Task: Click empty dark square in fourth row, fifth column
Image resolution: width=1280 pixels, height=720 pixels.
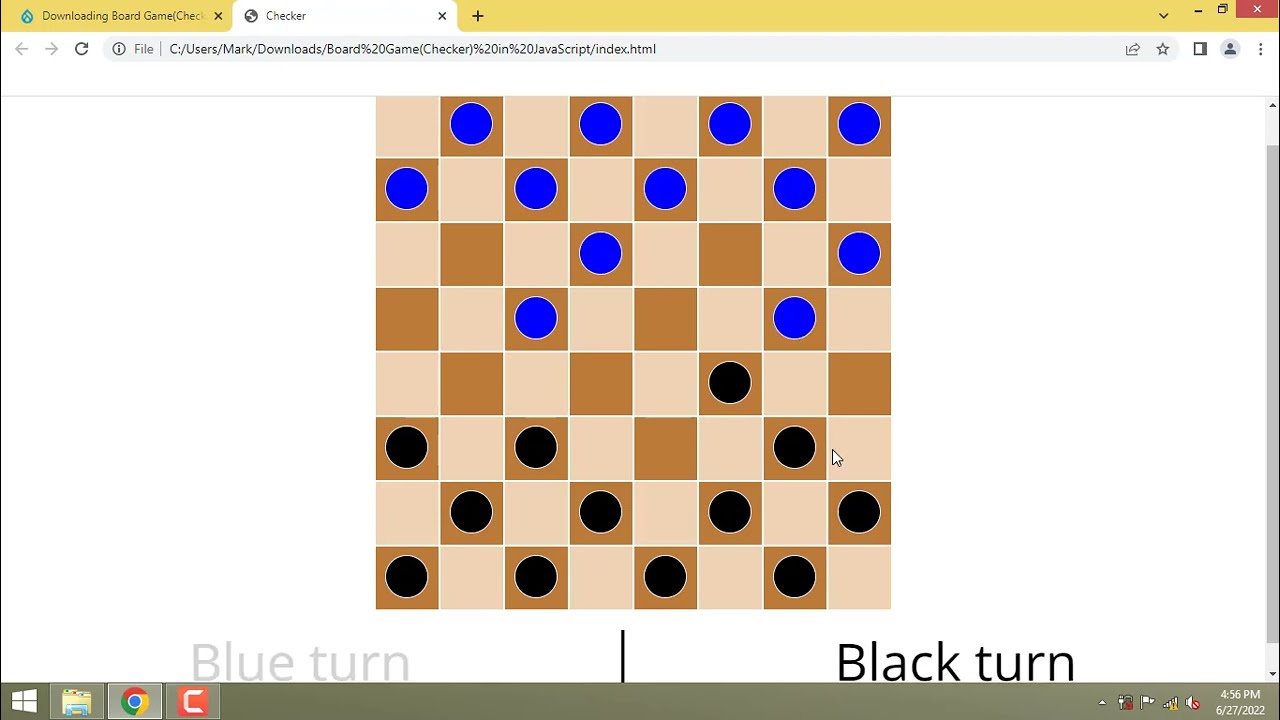Action: point(665,319)
